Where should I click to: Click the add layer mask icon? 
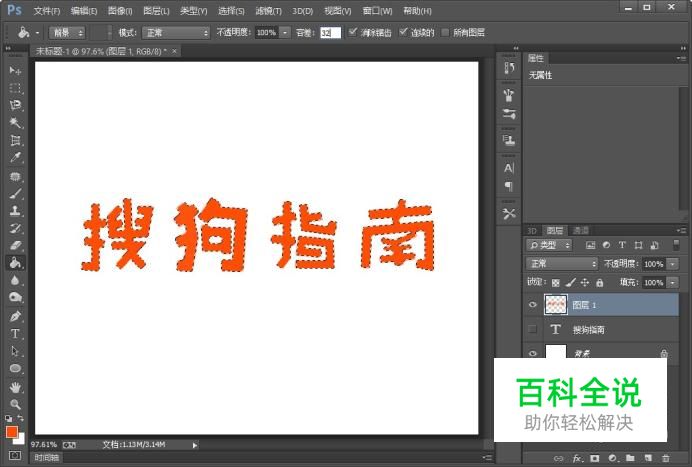pyautogui.click(x=595, y=459)
